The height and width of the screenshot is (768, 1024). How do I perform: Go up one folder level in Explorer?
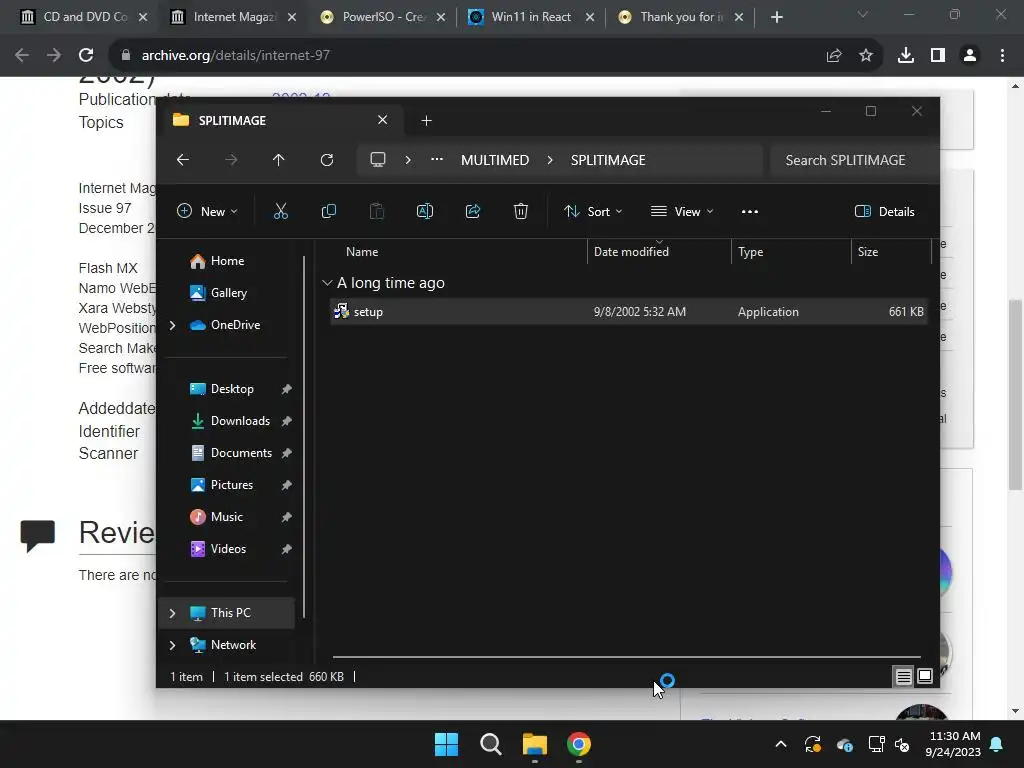click(x=279, y=160)
